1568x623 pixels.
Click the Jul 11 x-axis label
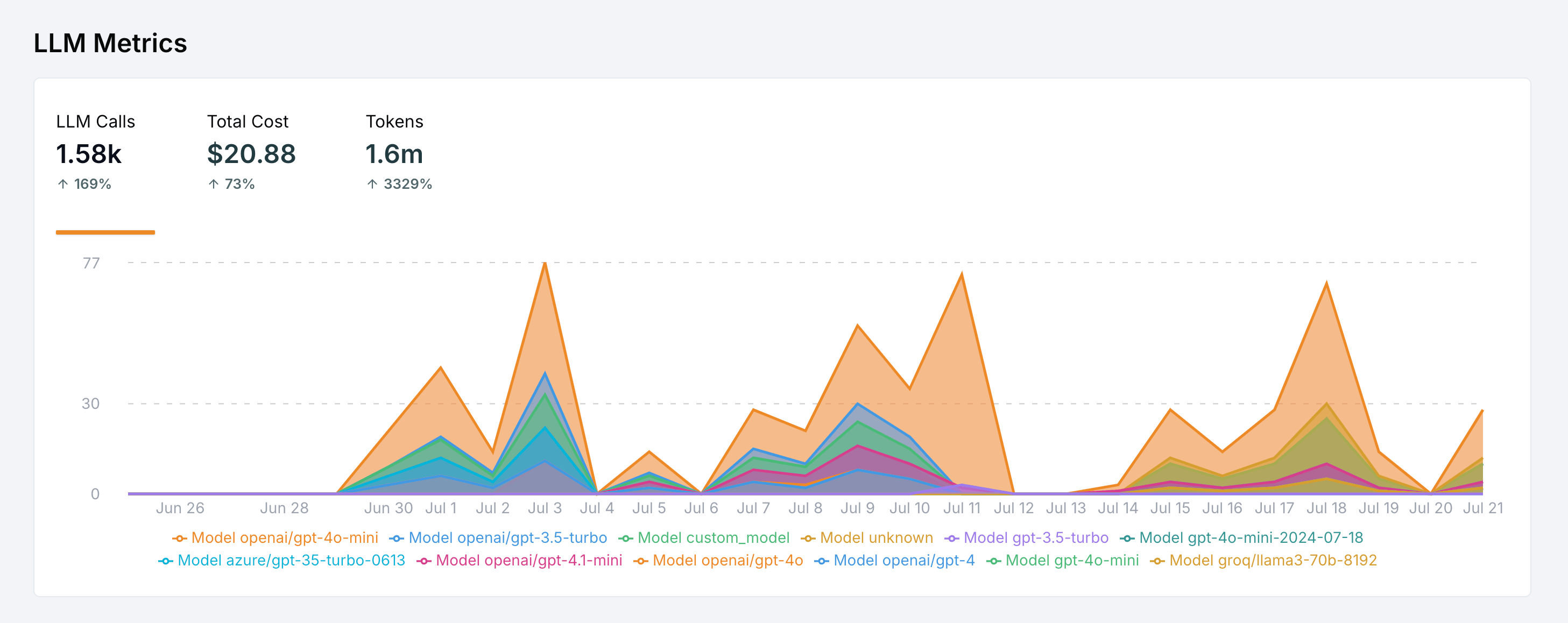coord(962,508)
